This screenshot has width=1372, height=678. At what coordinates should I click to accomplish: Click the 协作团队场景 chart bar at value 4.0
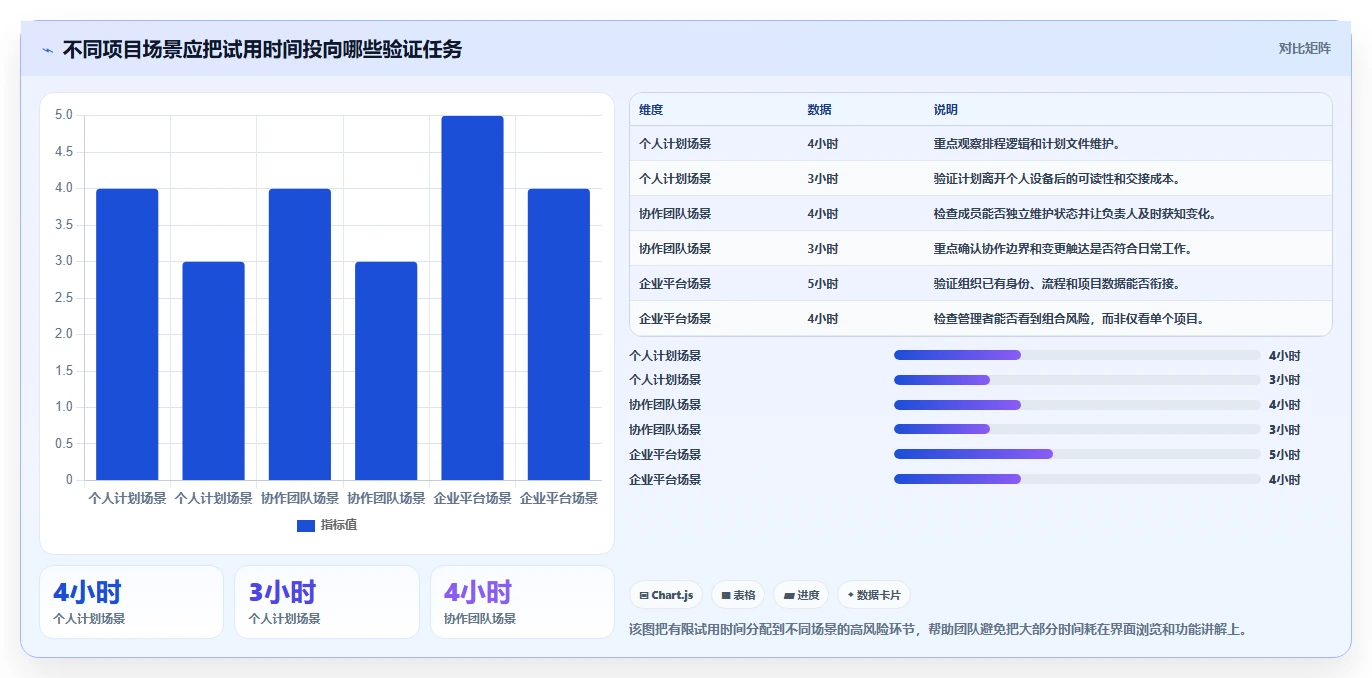(x=300, y=334)
